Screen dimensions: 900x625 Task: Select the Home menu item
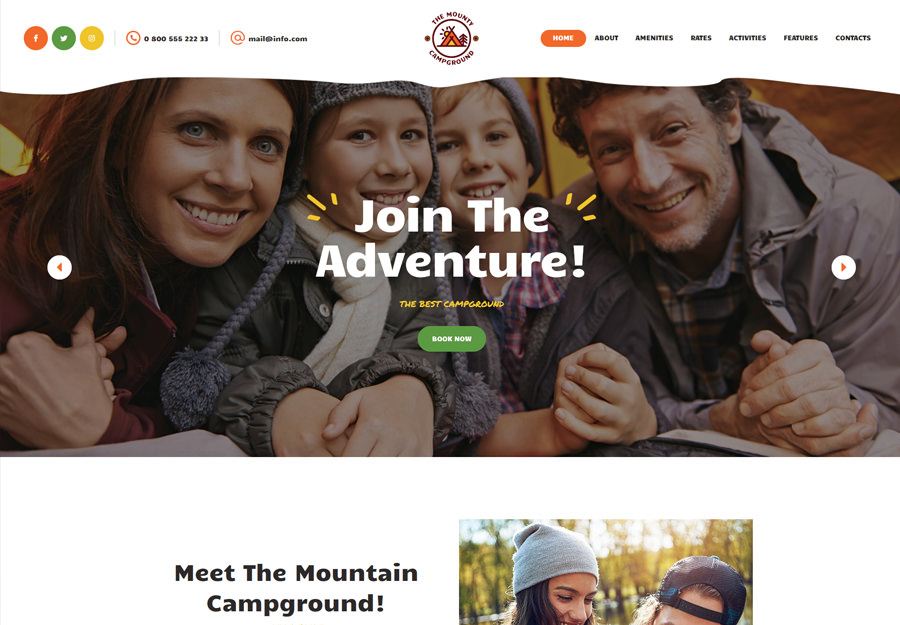click(x=563, y=38)
